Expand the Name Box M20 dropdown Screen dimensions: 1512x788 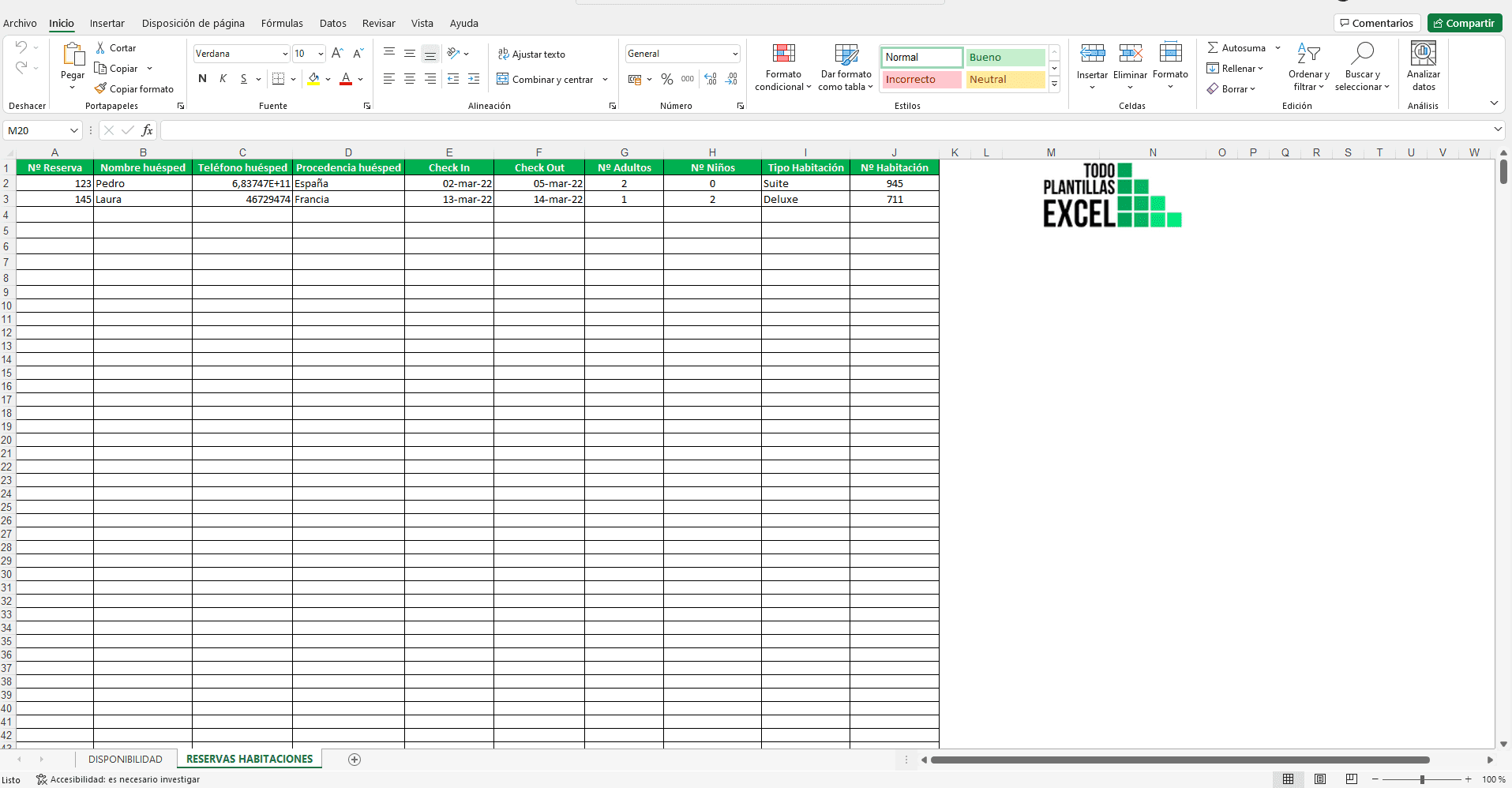pos(74,130)
